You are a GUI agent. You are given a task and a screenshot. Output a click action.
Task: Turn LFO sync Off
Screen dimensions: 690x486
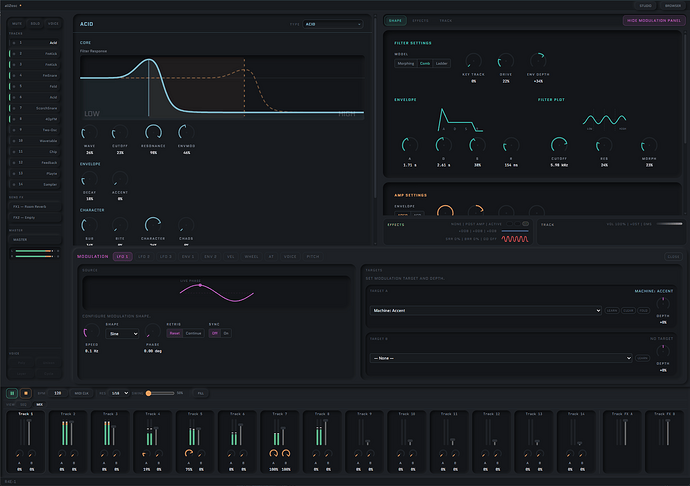[215, 333]
